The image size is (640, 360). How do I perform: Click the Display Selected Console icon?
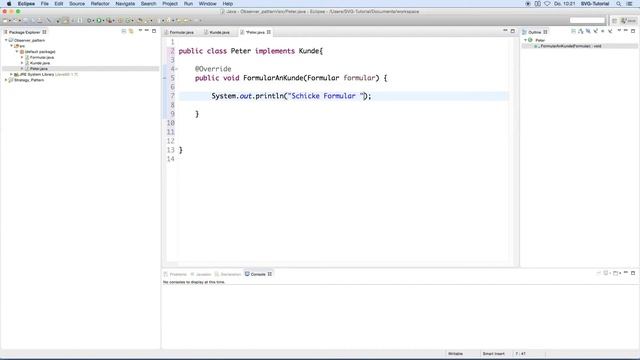coord(607,273)
